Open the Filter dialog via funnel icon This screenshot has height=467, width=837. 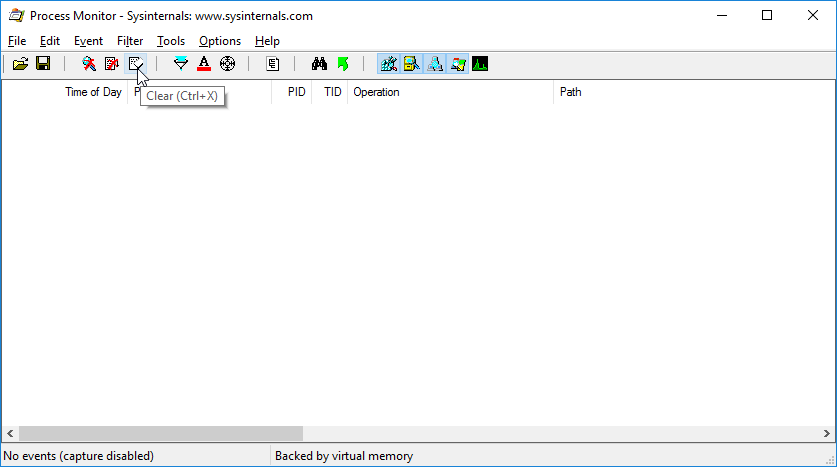coord(181,64)
